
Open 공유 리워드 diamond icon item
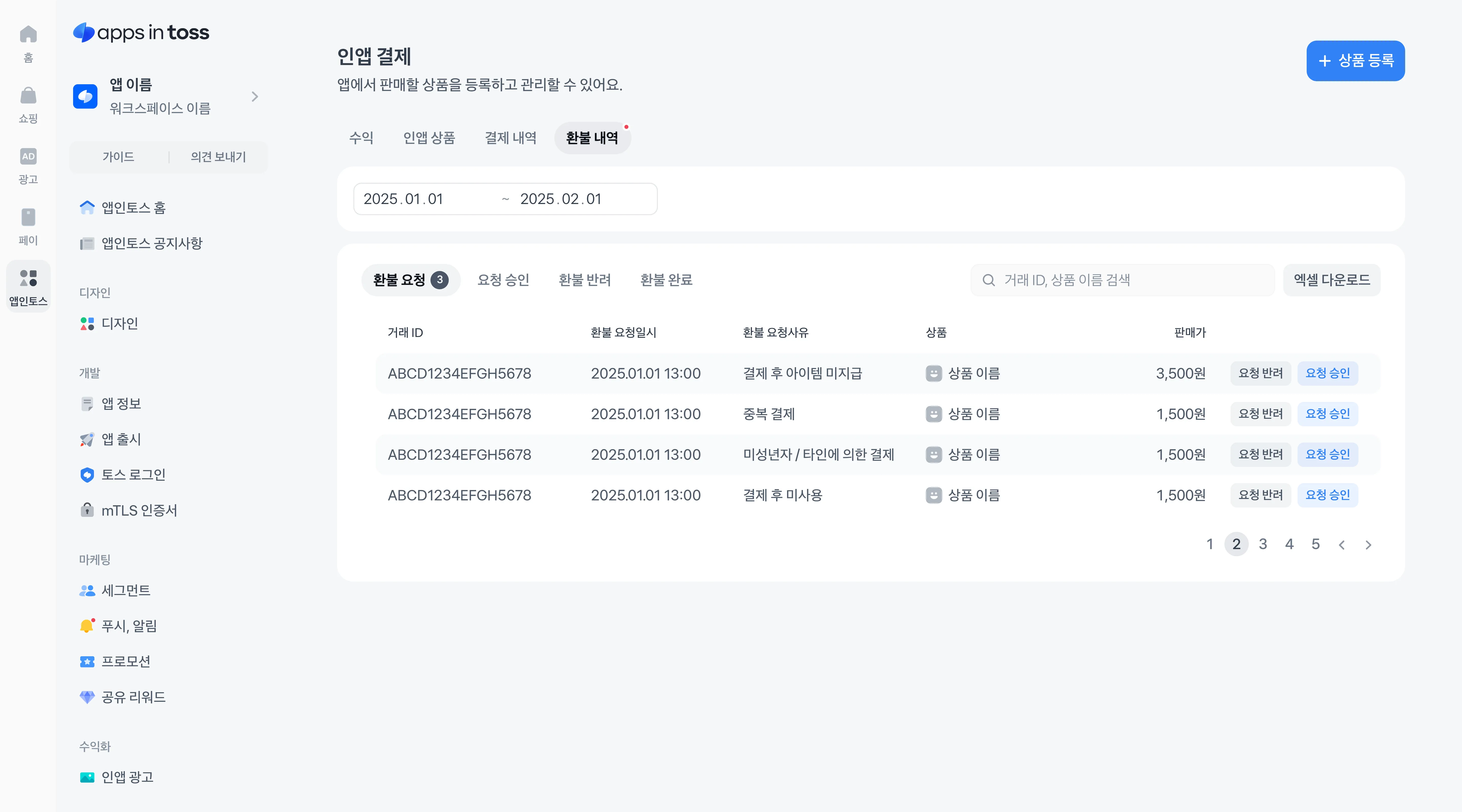(x=87, y=697)
